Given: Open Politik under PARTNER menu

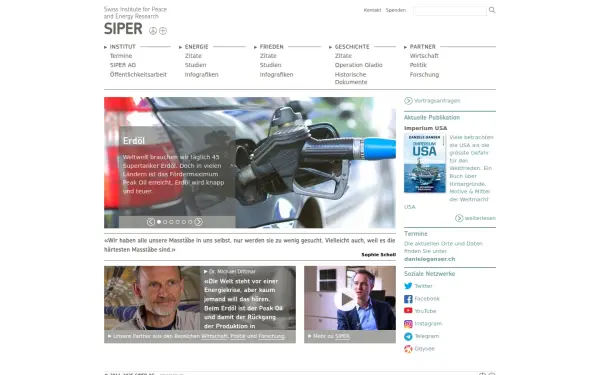Looking at the screenshot, I should coord(418,65).
